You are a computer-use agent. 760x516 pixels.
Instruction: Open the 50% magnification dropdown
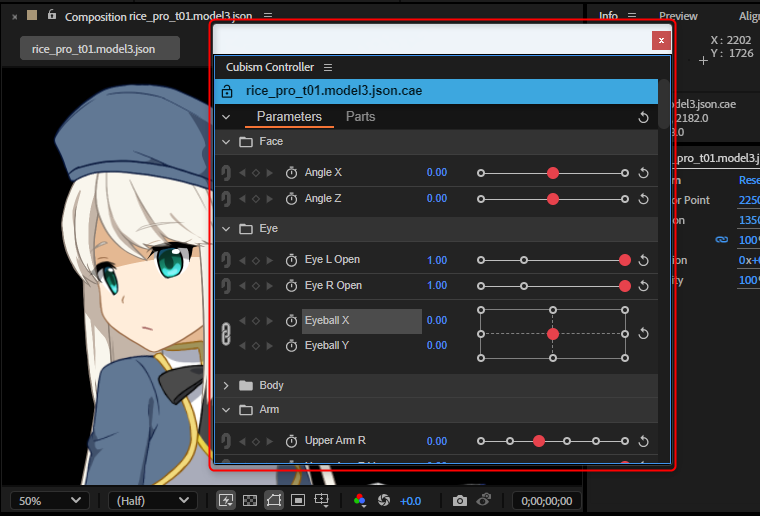pos(50,500)
